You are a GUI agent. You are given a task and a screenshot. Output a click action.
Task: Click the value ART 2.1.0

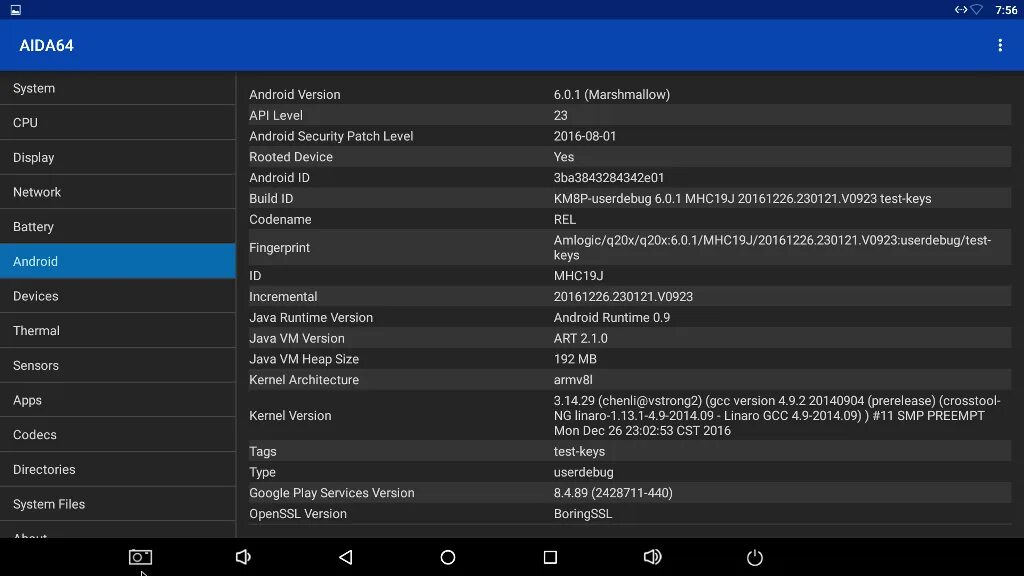581,338
